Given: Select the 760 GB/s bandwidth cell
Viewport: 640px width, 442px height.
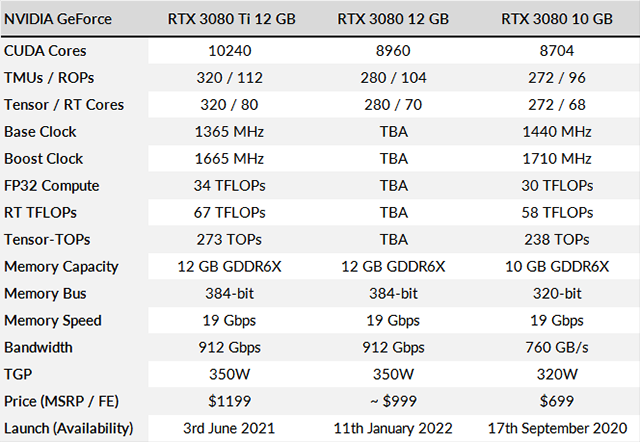Looking at the screenshot, I should click(555, 347).
